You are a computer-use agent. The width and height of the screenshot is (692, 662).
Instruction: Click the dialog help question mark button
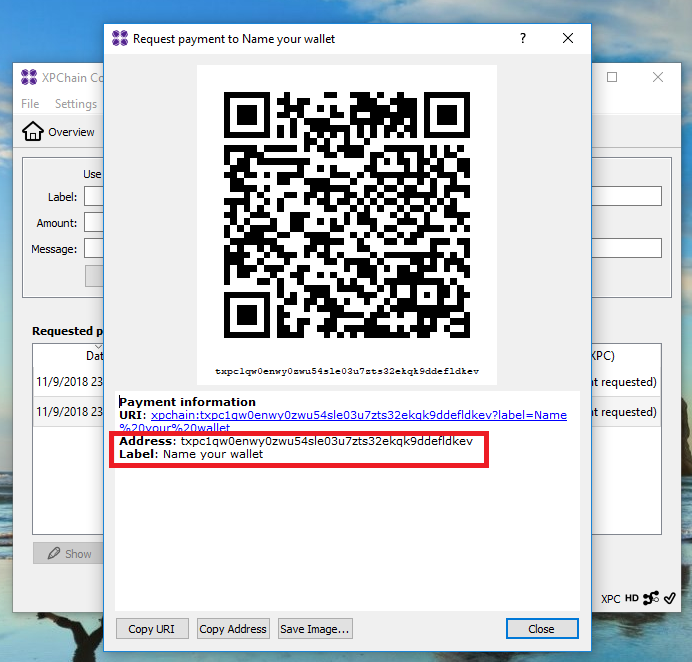click(523, 38)
